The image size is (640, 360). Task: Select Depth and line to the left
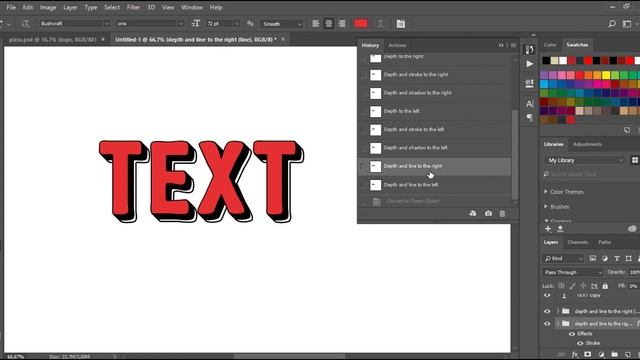434,185
